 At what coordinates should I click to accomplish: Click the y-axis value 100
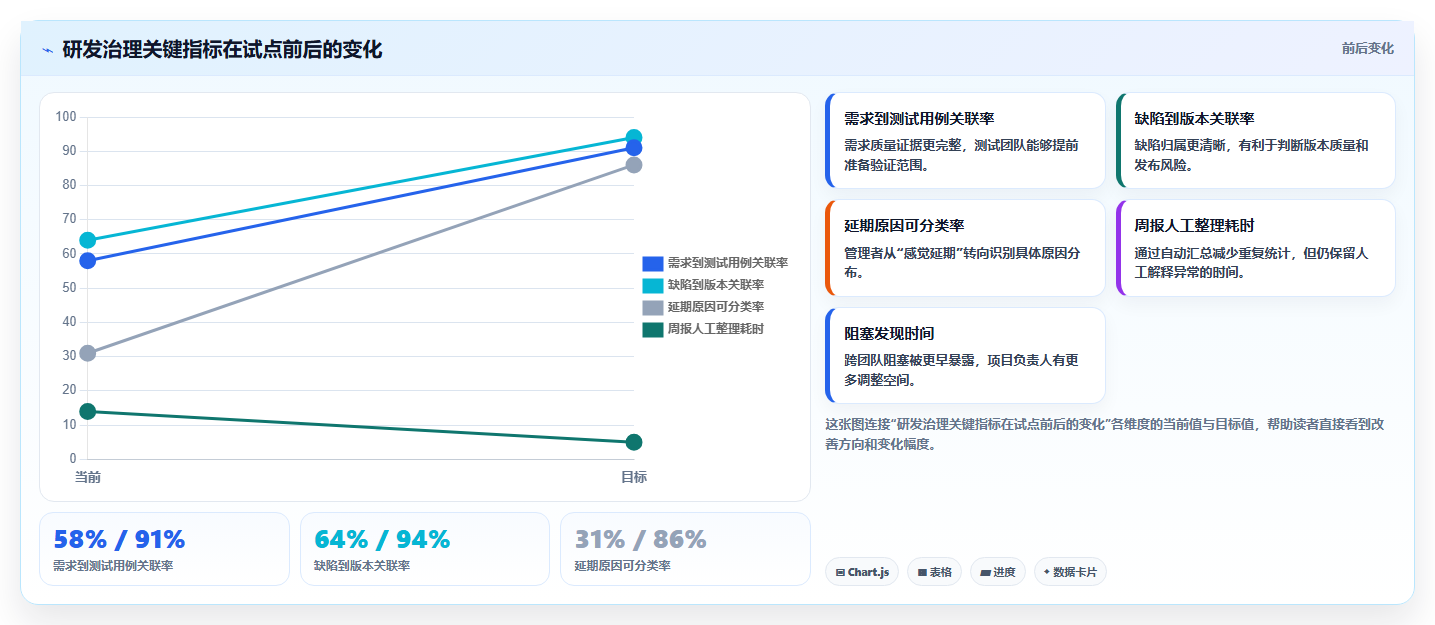(x=66, y=117)
